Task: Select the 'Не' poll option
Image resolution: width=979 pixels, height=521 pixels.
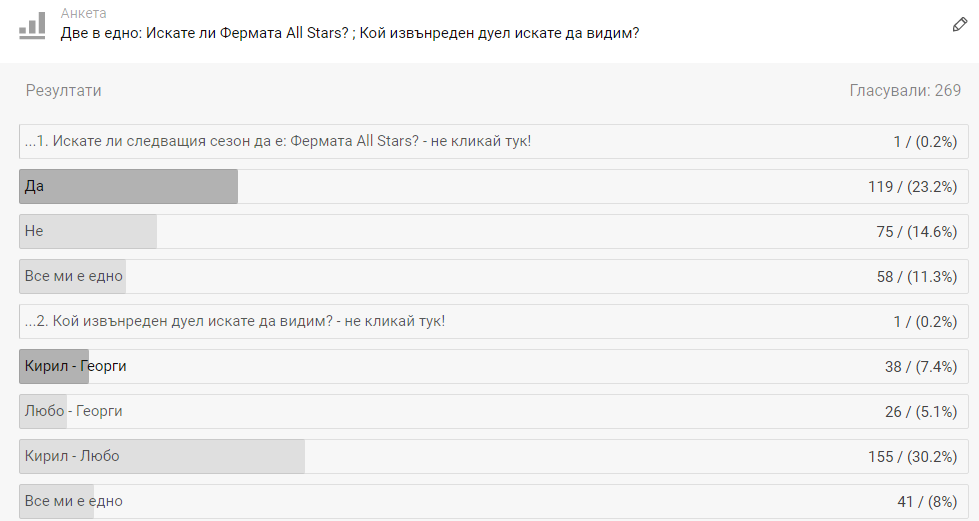Action: tap(494, 231)
